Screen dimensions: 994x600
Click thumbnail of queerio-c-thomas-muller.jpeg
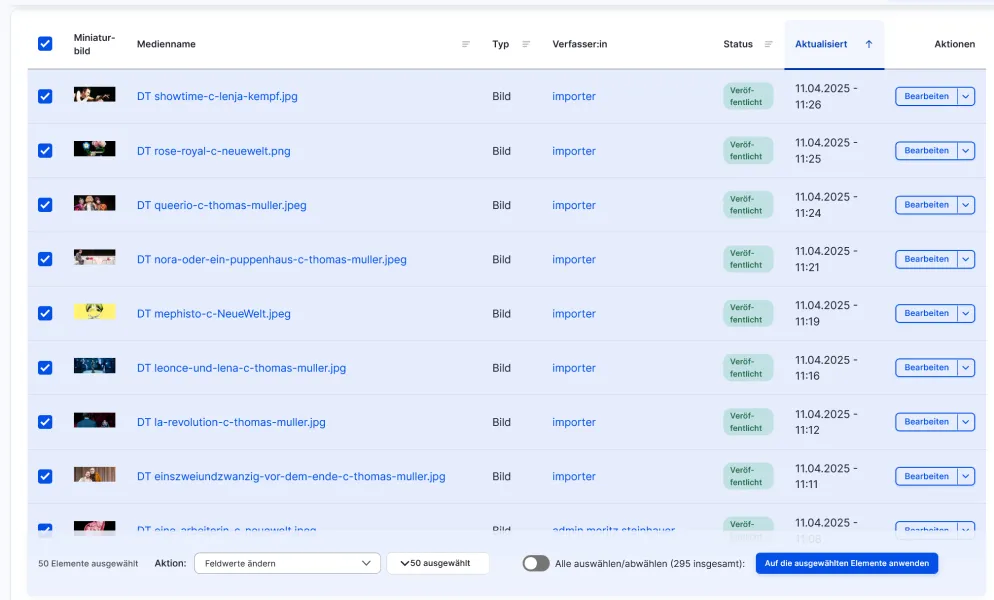(94, 203)
